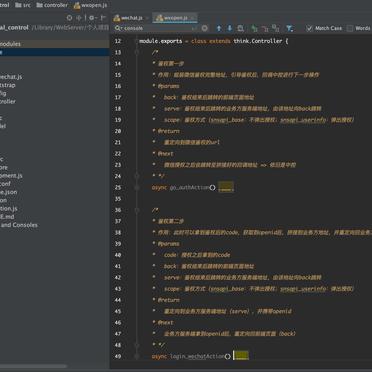Close the wxopen.js editor tab
The width and height of the screenshot is (372, 372).
click(x=193, y=18)
